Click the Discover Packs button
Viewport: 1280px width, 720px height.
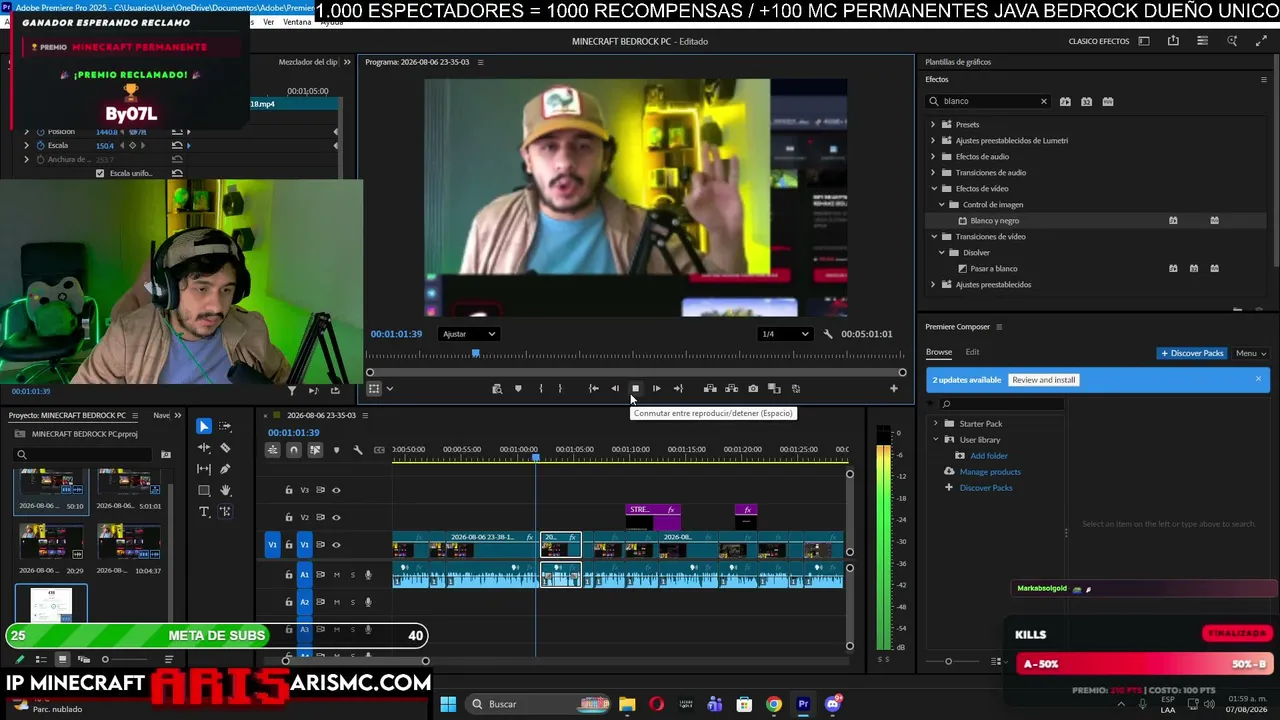1192,353
